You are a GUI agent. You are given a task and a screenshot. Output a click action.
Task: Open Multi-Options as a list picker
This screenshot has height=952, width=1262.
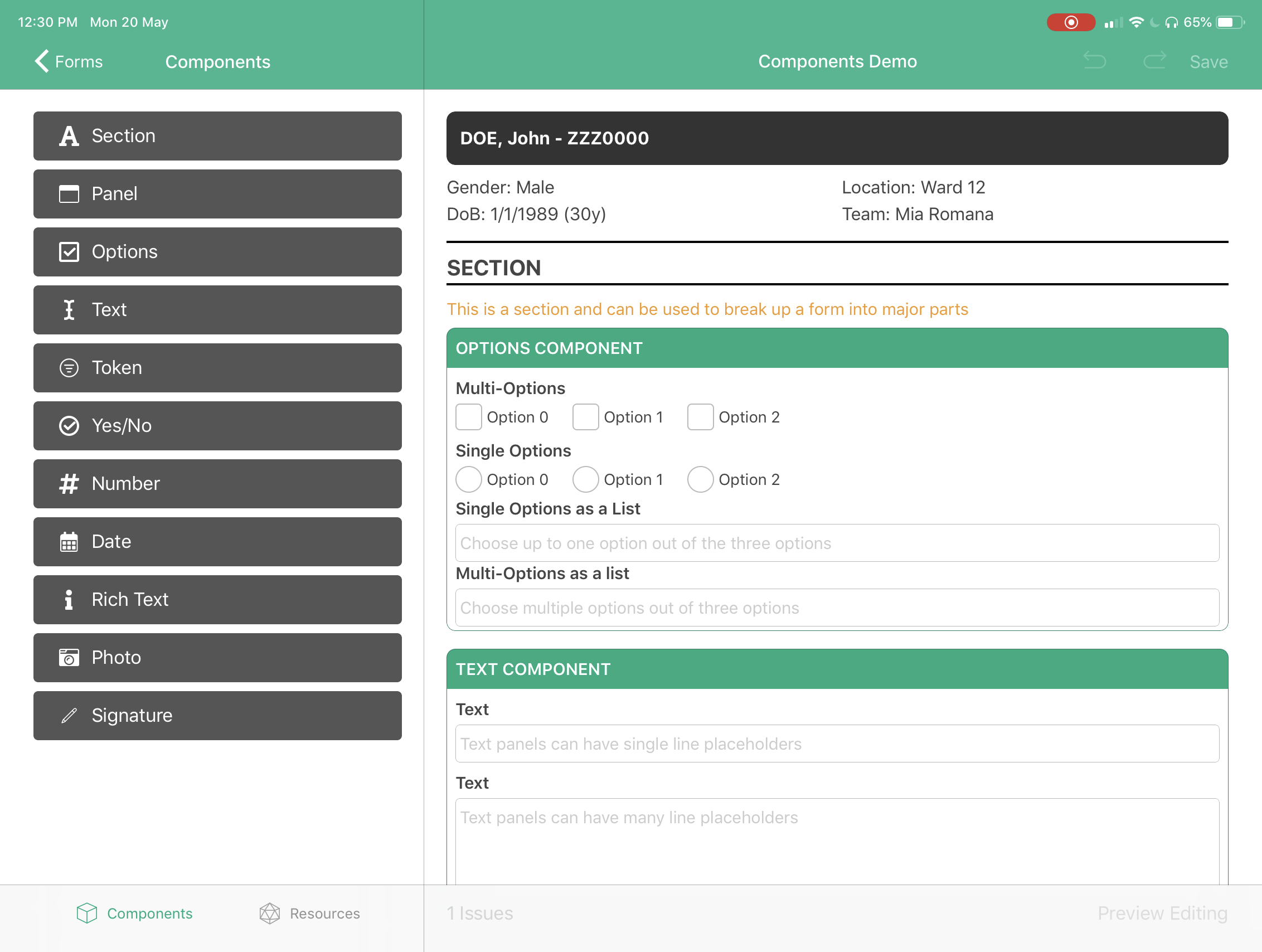[x=837, y=608]
